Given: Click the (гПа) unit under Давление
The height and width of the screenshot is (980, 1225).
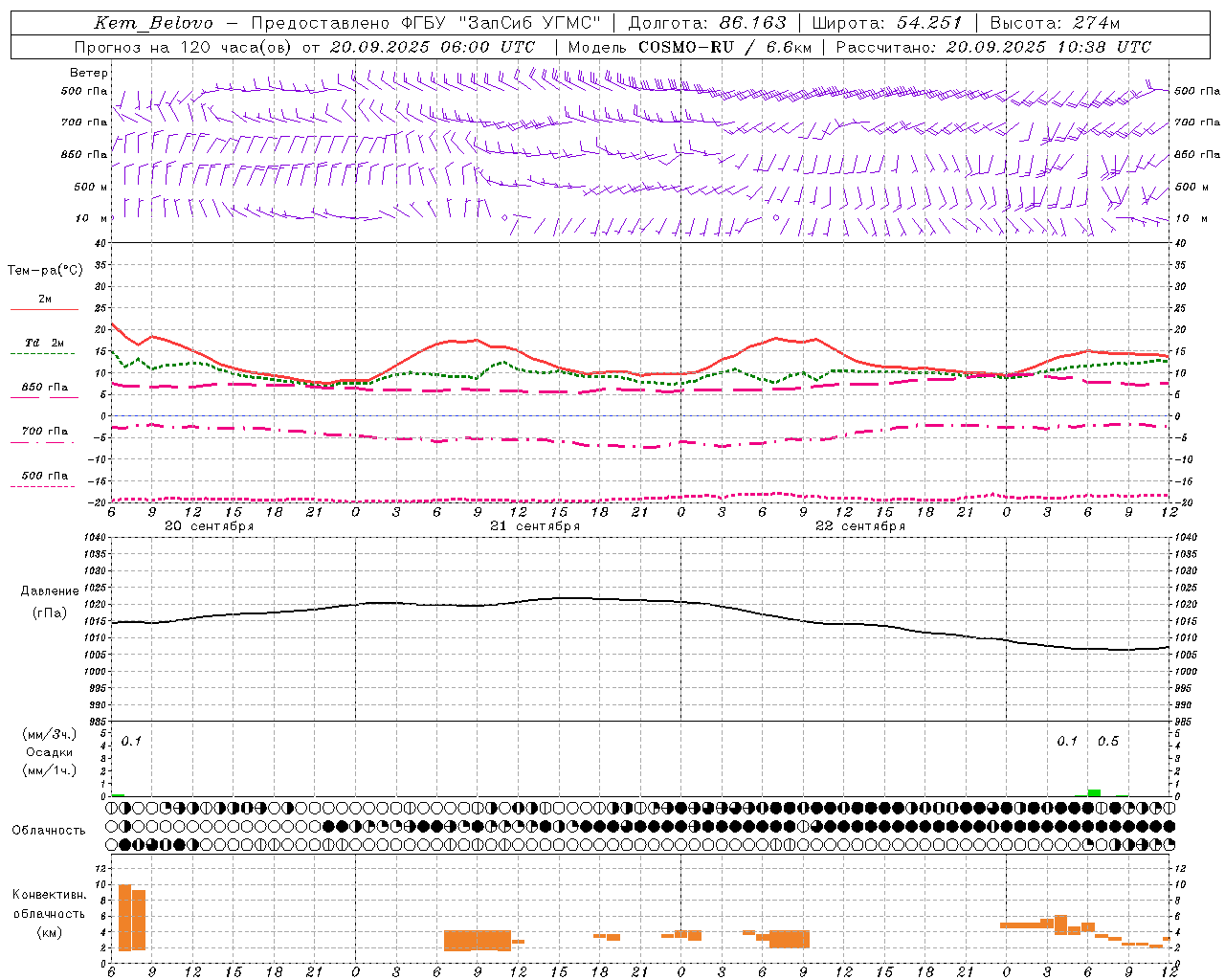Looking at the screenshot, I should pyautogui.click(x=50, y=612).
